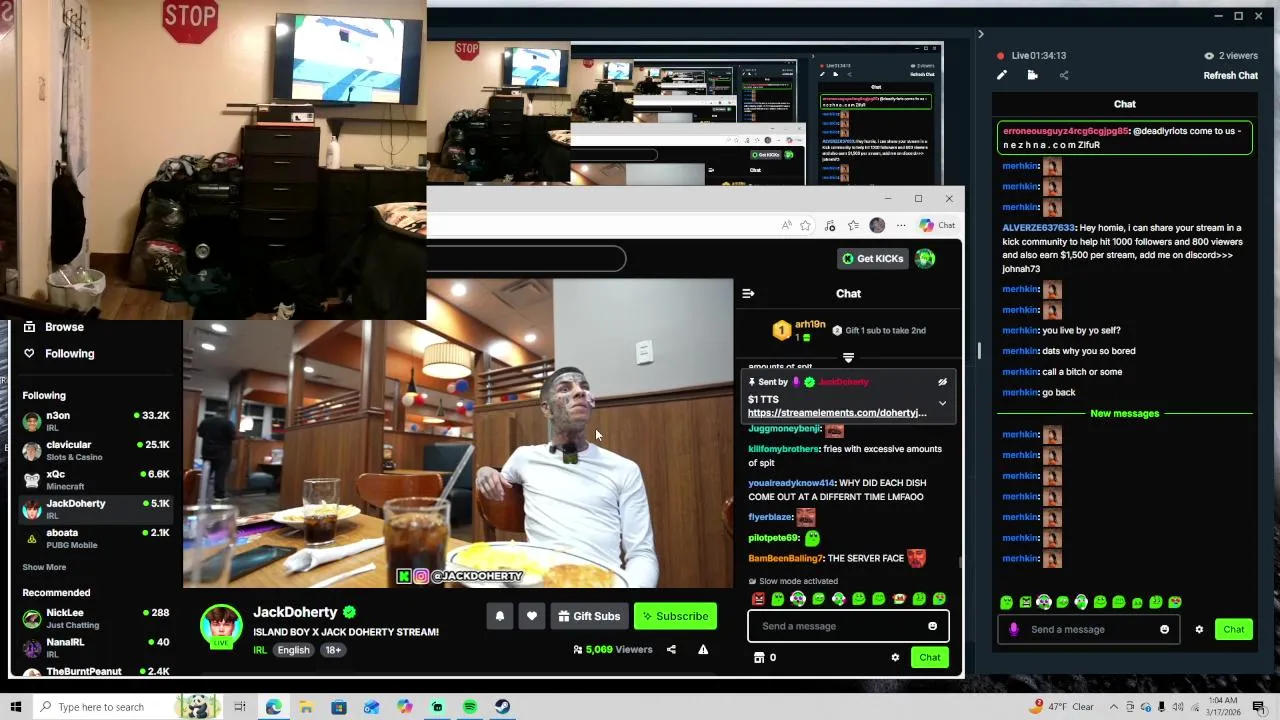Select aboata channel in Following list
The width and height of the screenshot is (1280, 720).
coord(96,538)
